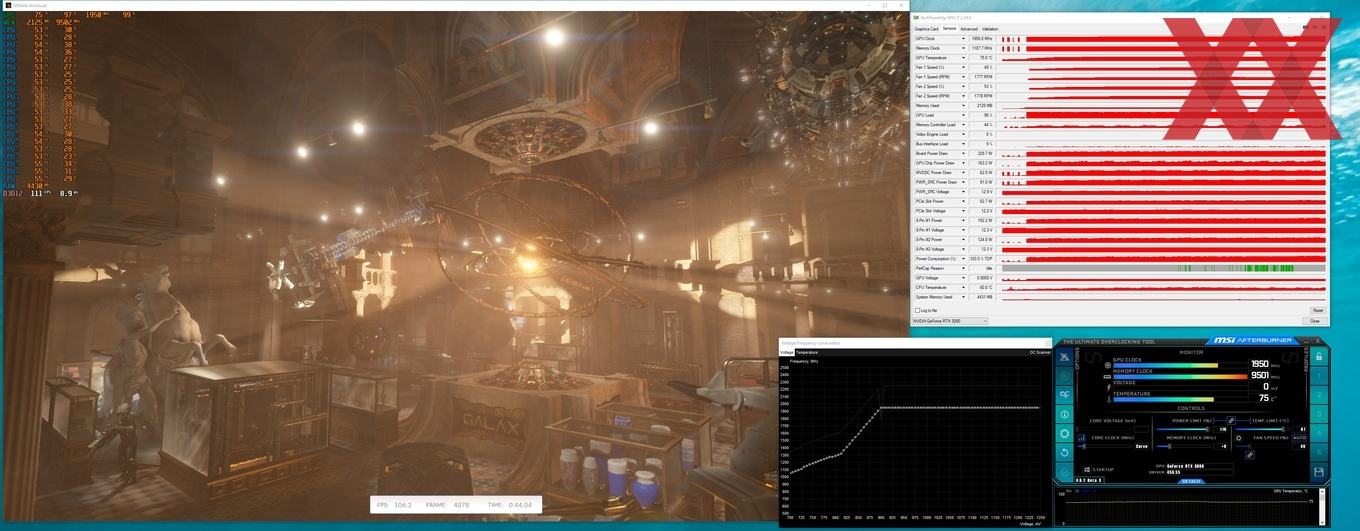Open the PerfCap Reason sensor dropdown arrow

point(963,268)
